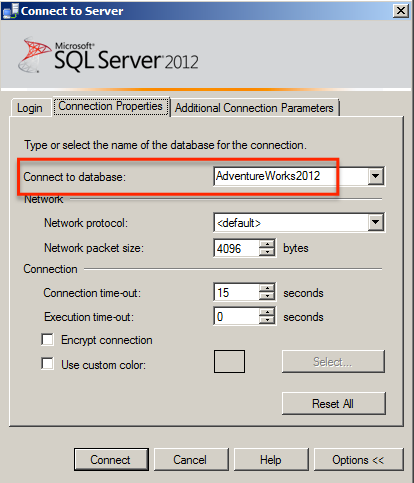Screen dimensions: 414x483
Task: Collapse the dialog with Options << button
Action: pos(358,460)
